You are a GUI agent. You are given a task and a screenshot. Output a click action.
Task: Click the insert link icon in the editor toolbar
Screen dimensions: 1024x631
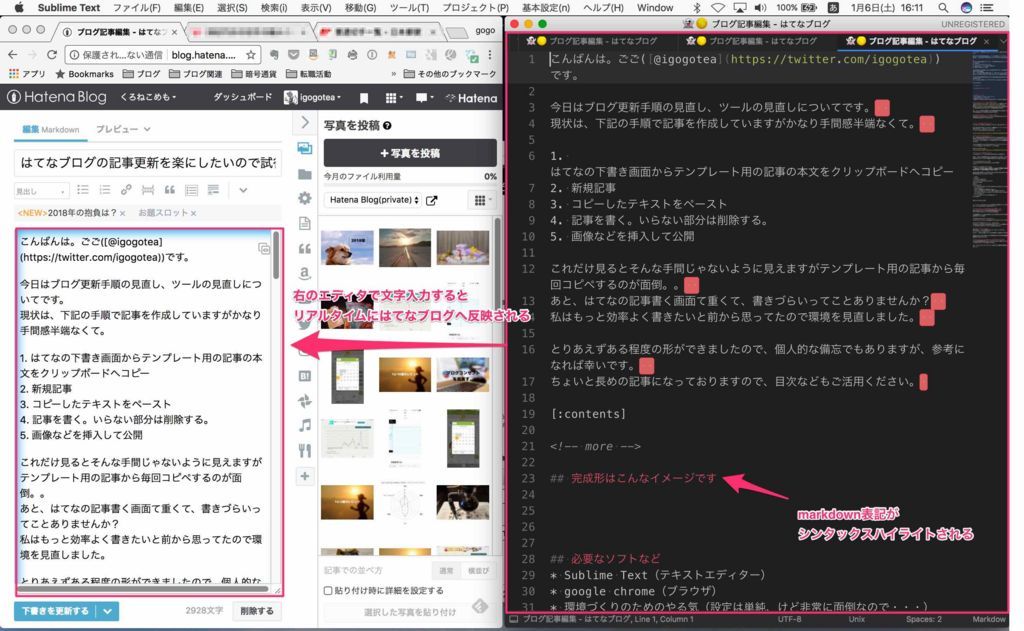pyautogui.click(x=126, y=189)
